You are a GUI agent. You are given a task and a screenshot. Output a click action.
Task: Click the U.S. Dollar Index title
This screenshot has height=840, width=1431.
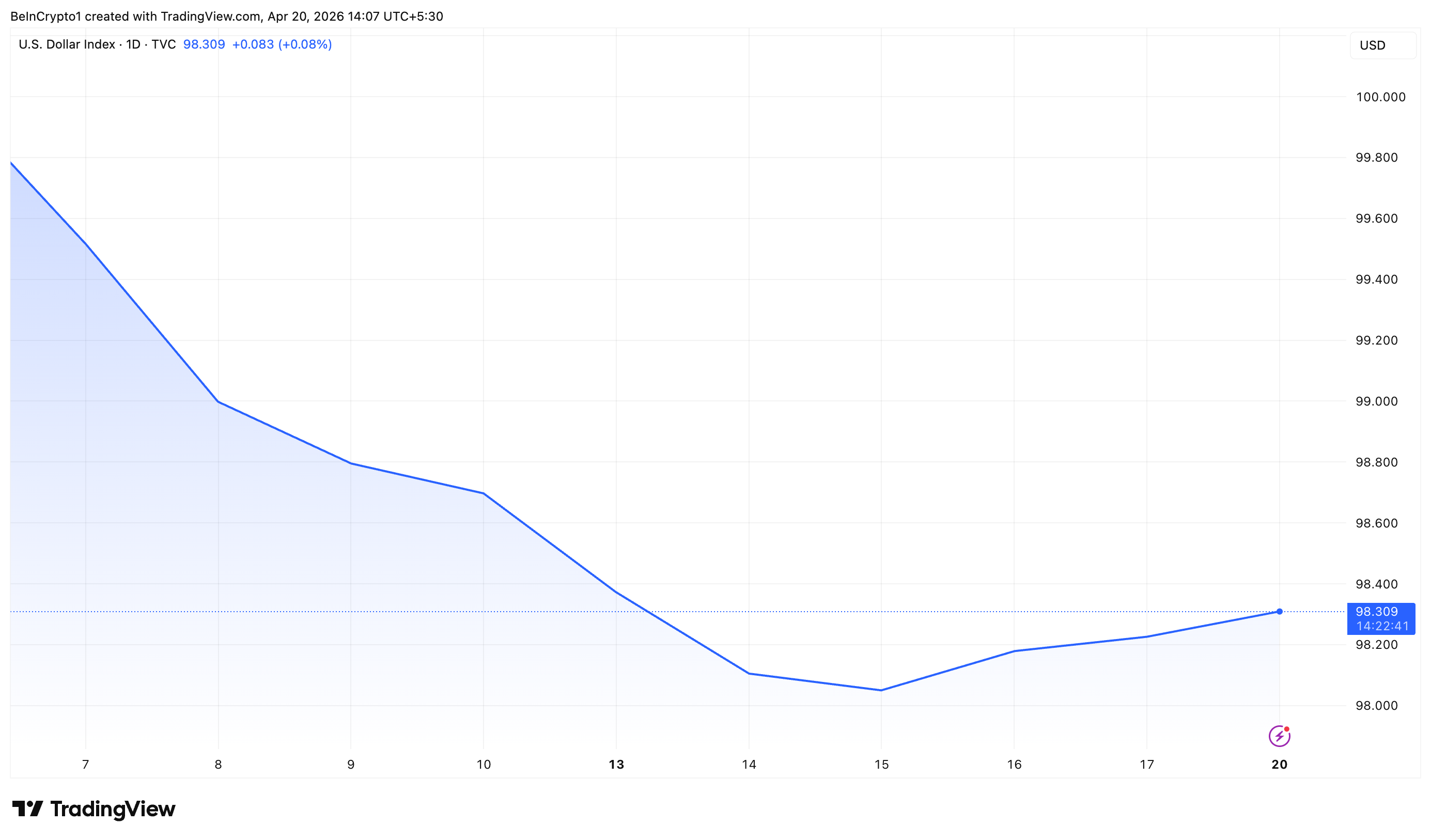pos(67,44)
